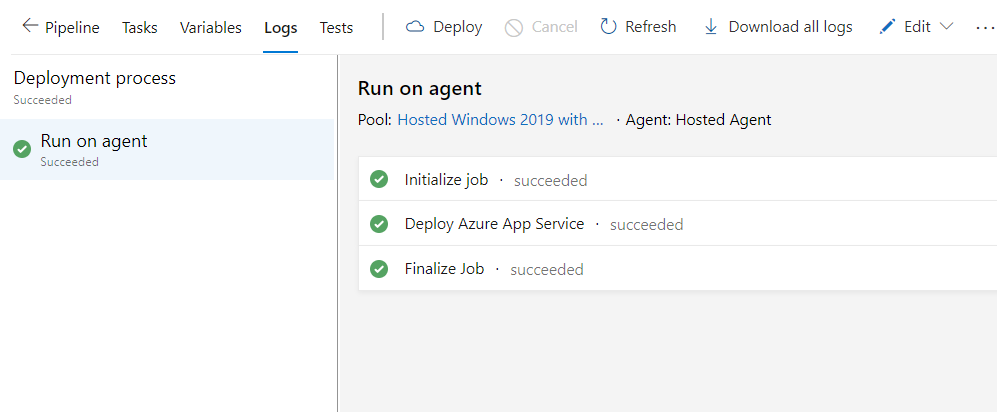
Task: Switch to the Tasks tab
Action: 139,28
